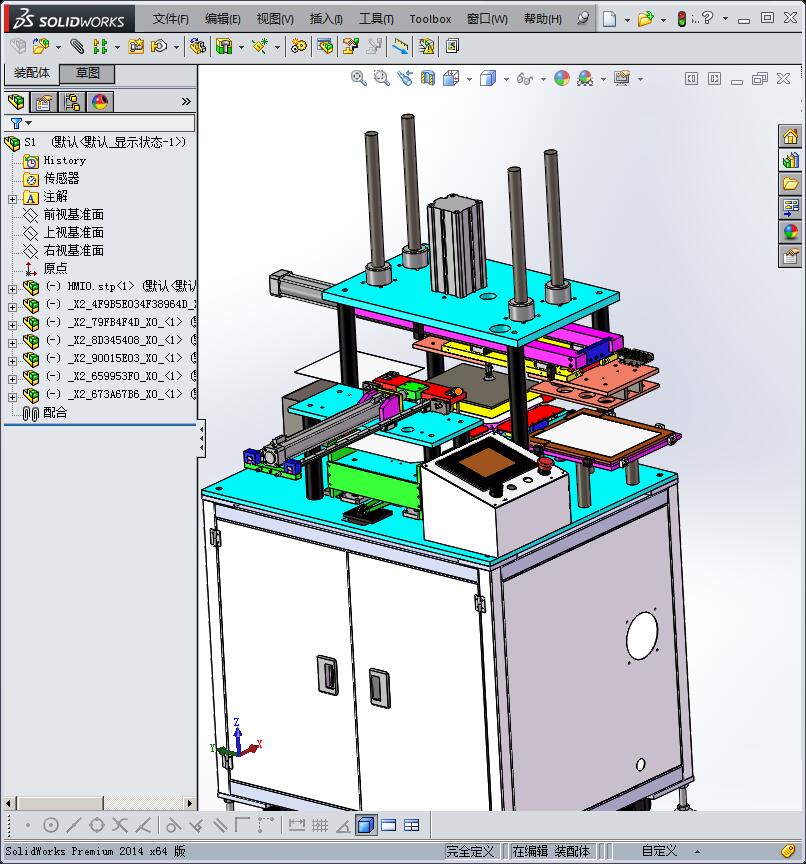Select the 上视基准面 plane
Viewport: 806px width, 864px height.
(x=73, y=233)
